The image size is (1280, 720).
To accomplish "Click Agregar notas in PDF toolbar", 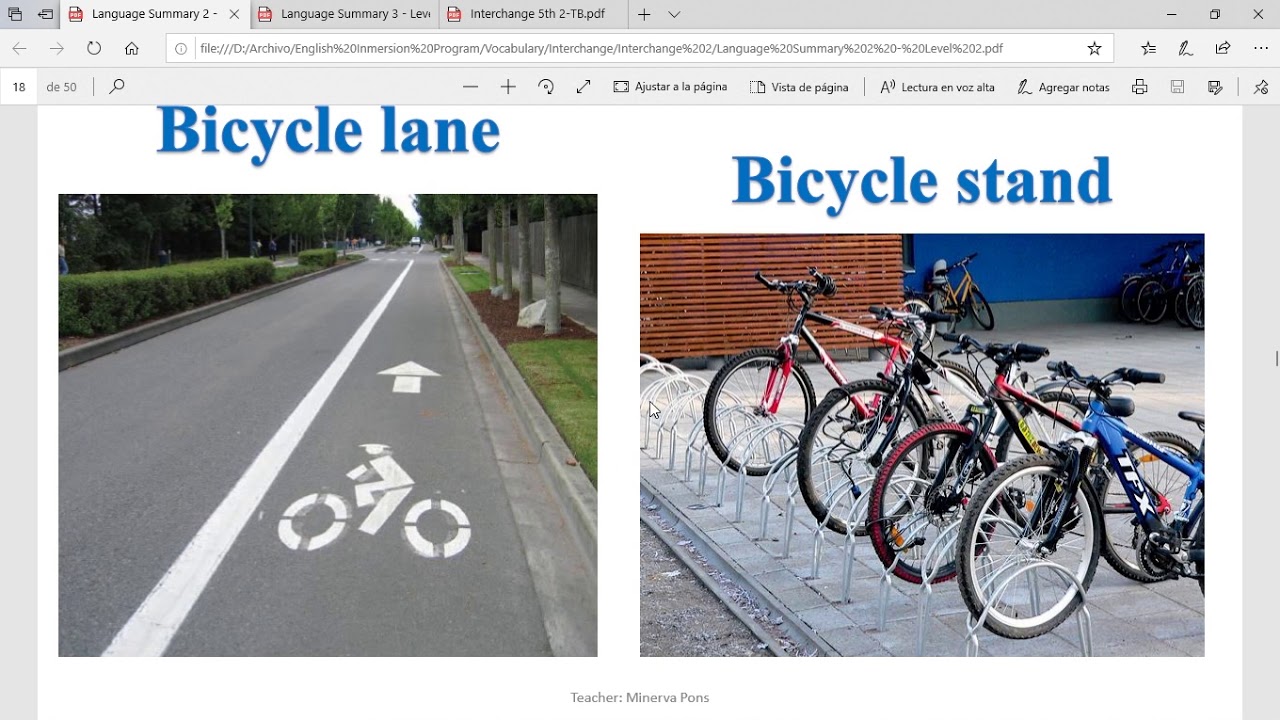I will [x=1063, y=87].
